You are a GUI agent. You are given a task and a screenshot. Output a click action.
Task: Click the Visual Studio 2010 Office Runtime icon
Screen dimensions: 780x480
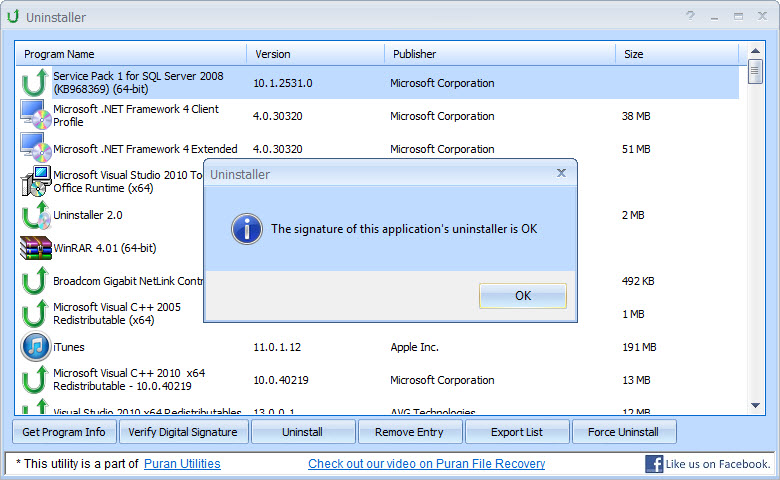point(35,181)
